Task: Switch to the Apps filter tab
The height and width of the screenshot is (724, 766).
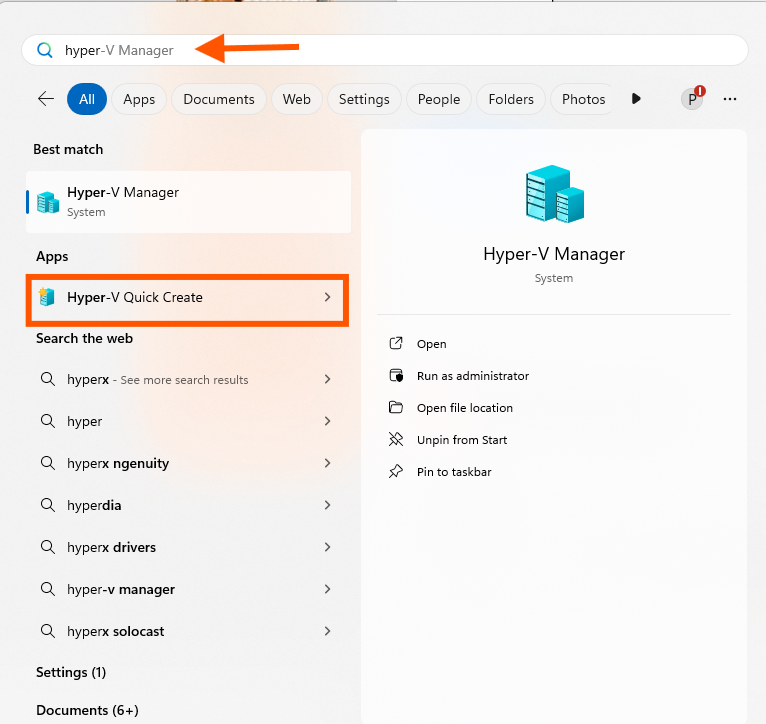Action: click(139, 99)
